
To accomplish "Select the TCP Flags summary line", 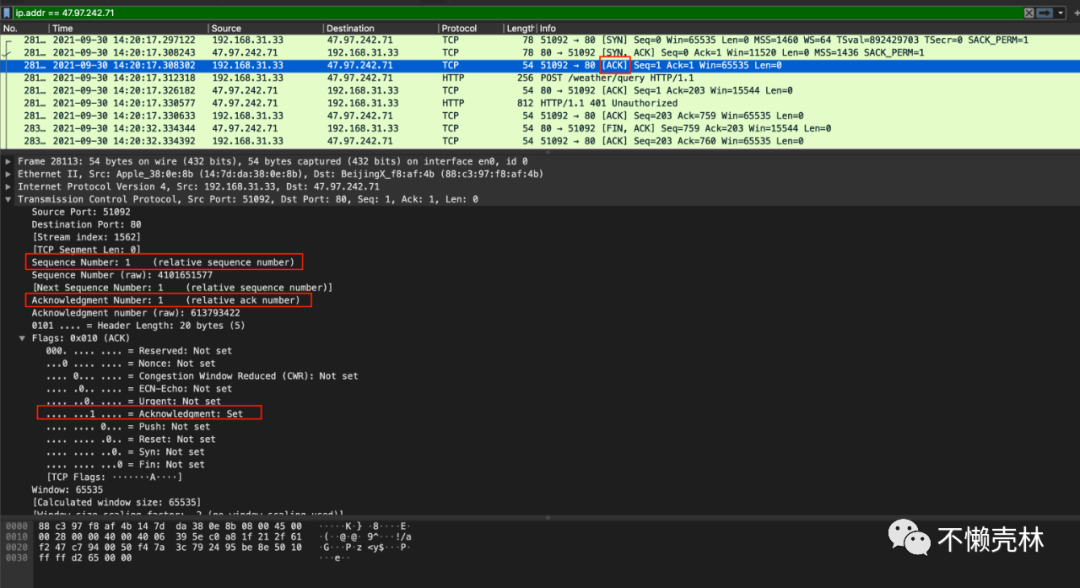I will tap(114, 476).
